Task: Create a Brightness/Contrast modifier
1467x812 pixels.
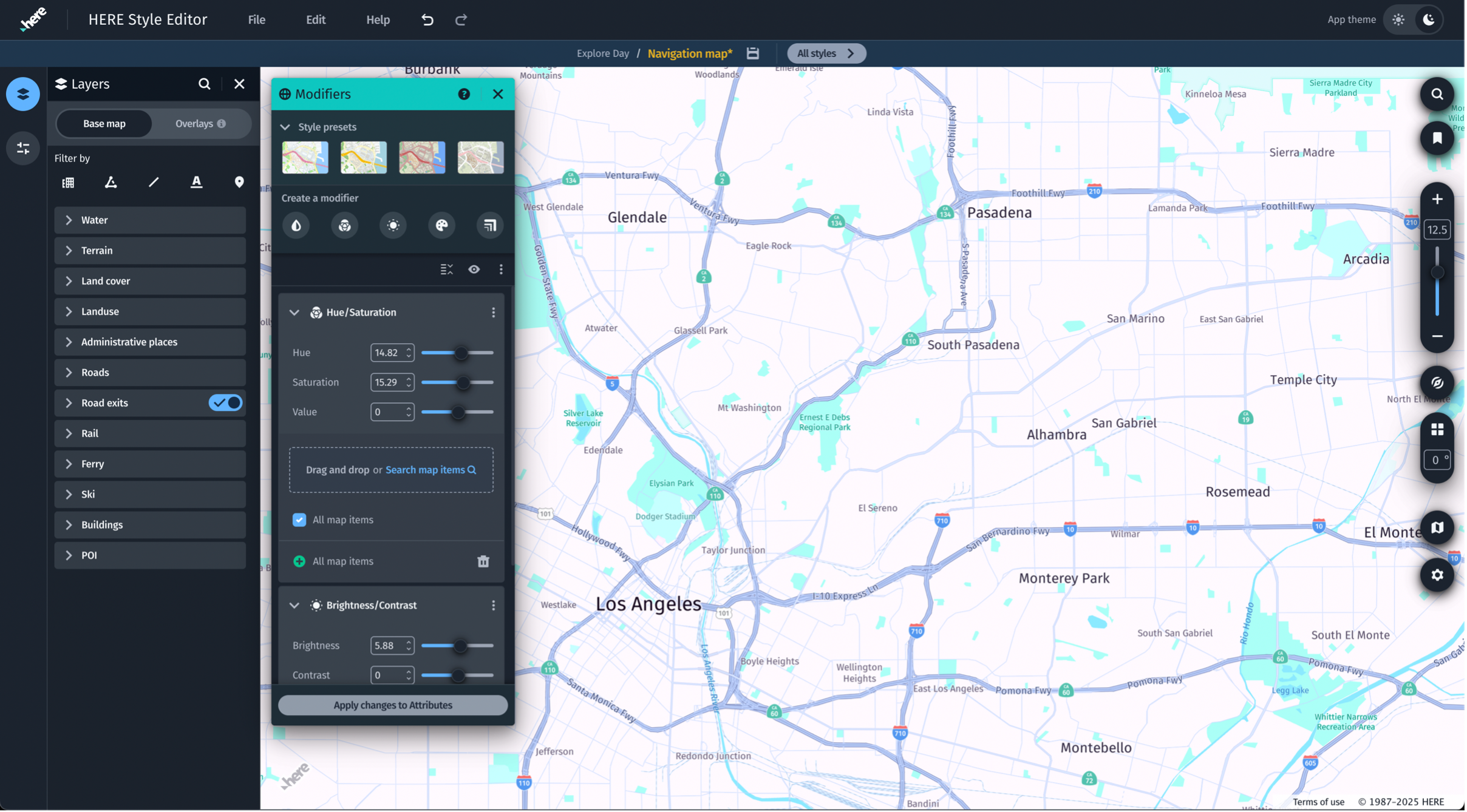Action: coord(393,226)
